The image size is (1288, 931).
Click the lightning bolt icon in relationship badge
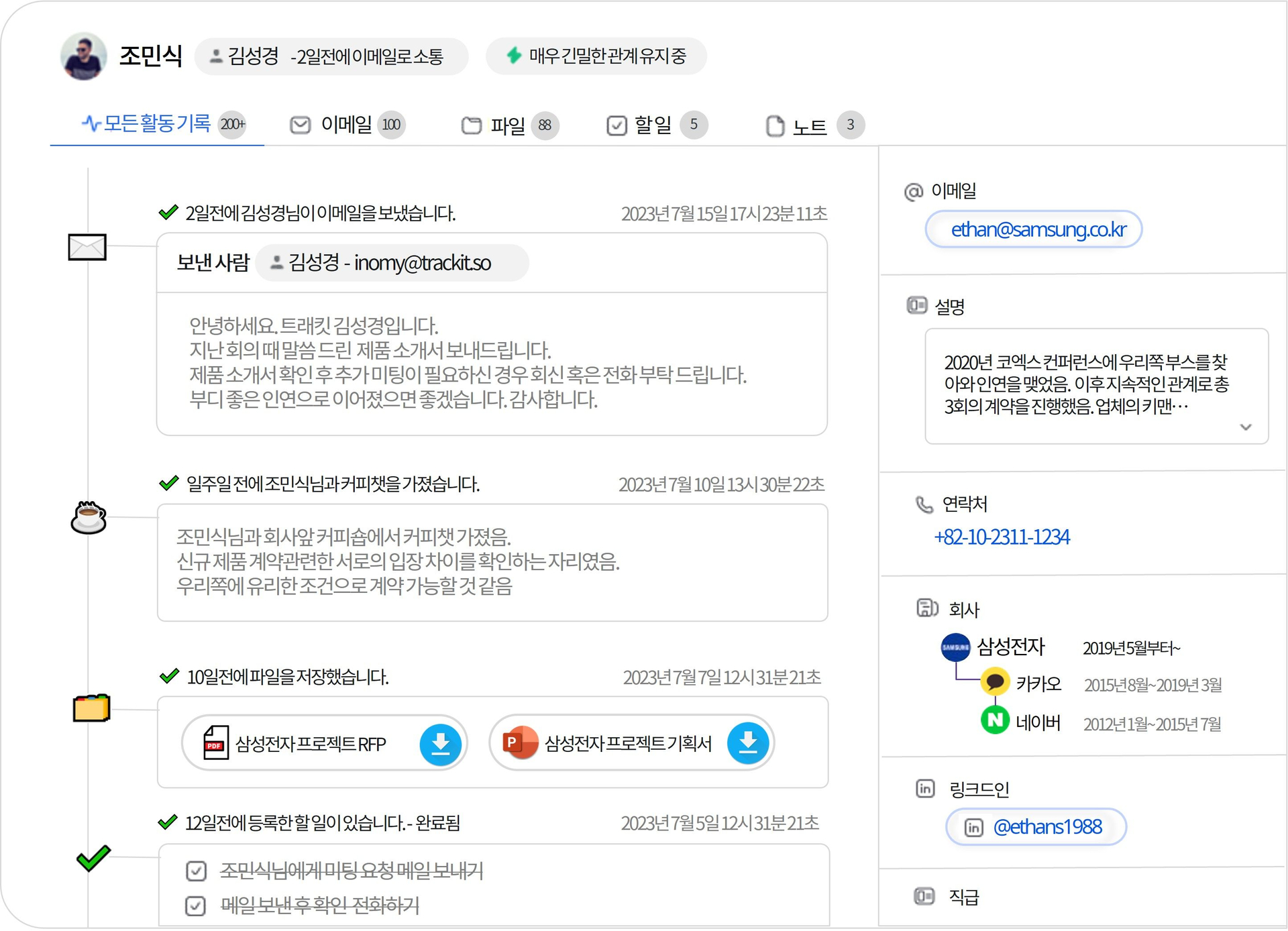pos(514,55)
